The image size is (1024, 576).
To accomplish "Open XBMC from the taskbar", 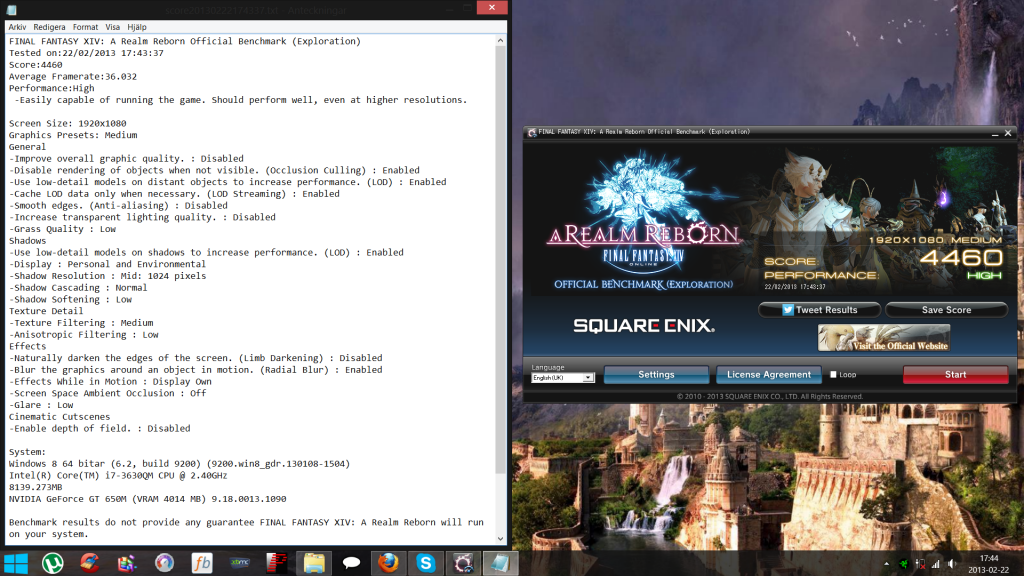I will pyautogui.click(x=239, y=562).
